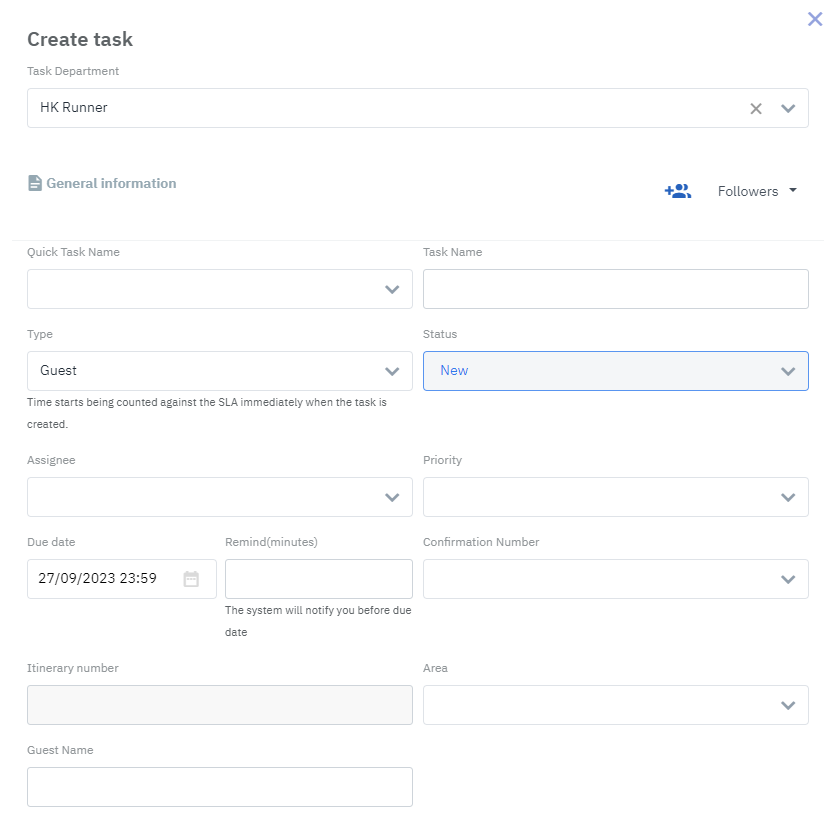Close the Create task dialog
Screen dimensions: 835x821
(x=815, y=18)
